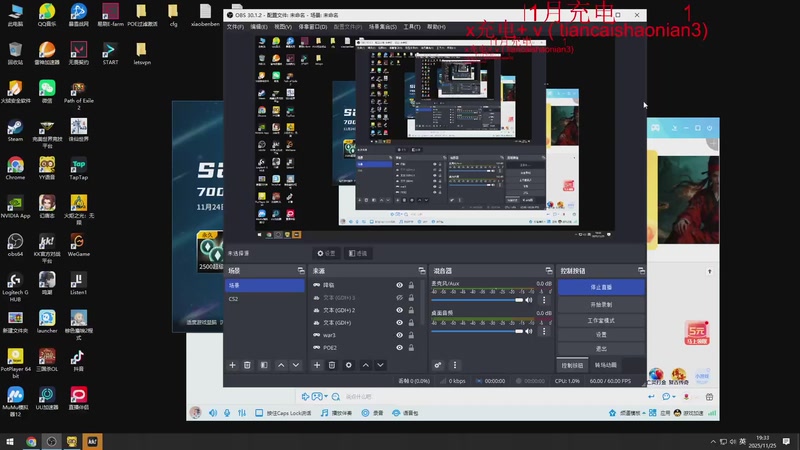Remove selected scene with trash icon
The image size is (800, 450).
(247, 365)
